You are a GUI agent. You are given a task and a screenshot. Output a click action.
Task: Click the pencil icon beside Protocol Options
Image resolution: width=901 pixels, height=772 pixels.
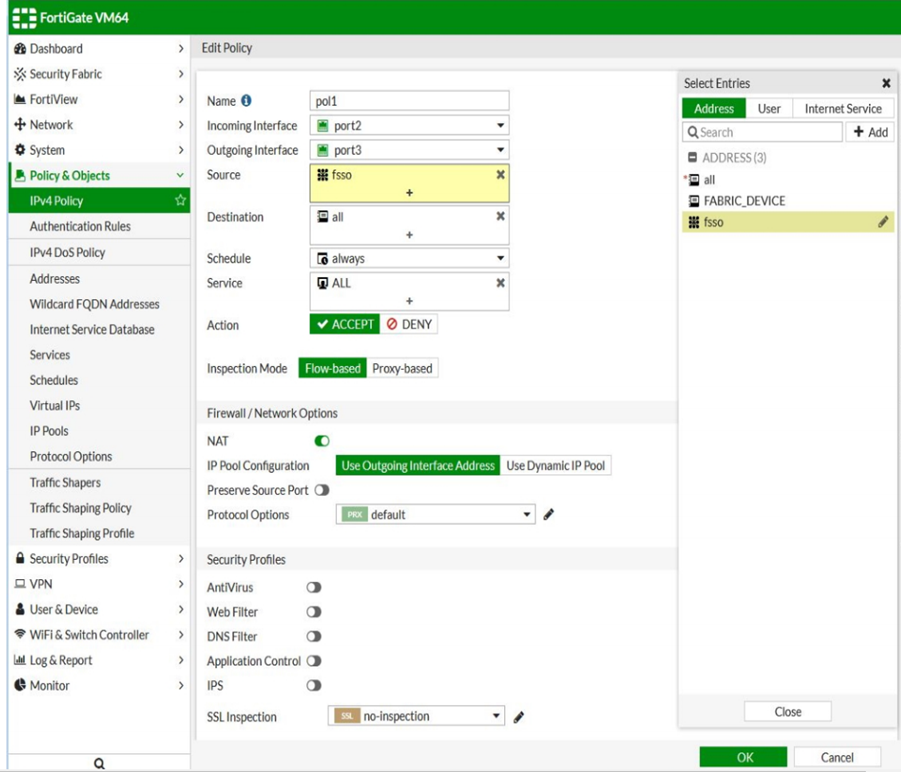pyautogui.click(x=548, y=515)
